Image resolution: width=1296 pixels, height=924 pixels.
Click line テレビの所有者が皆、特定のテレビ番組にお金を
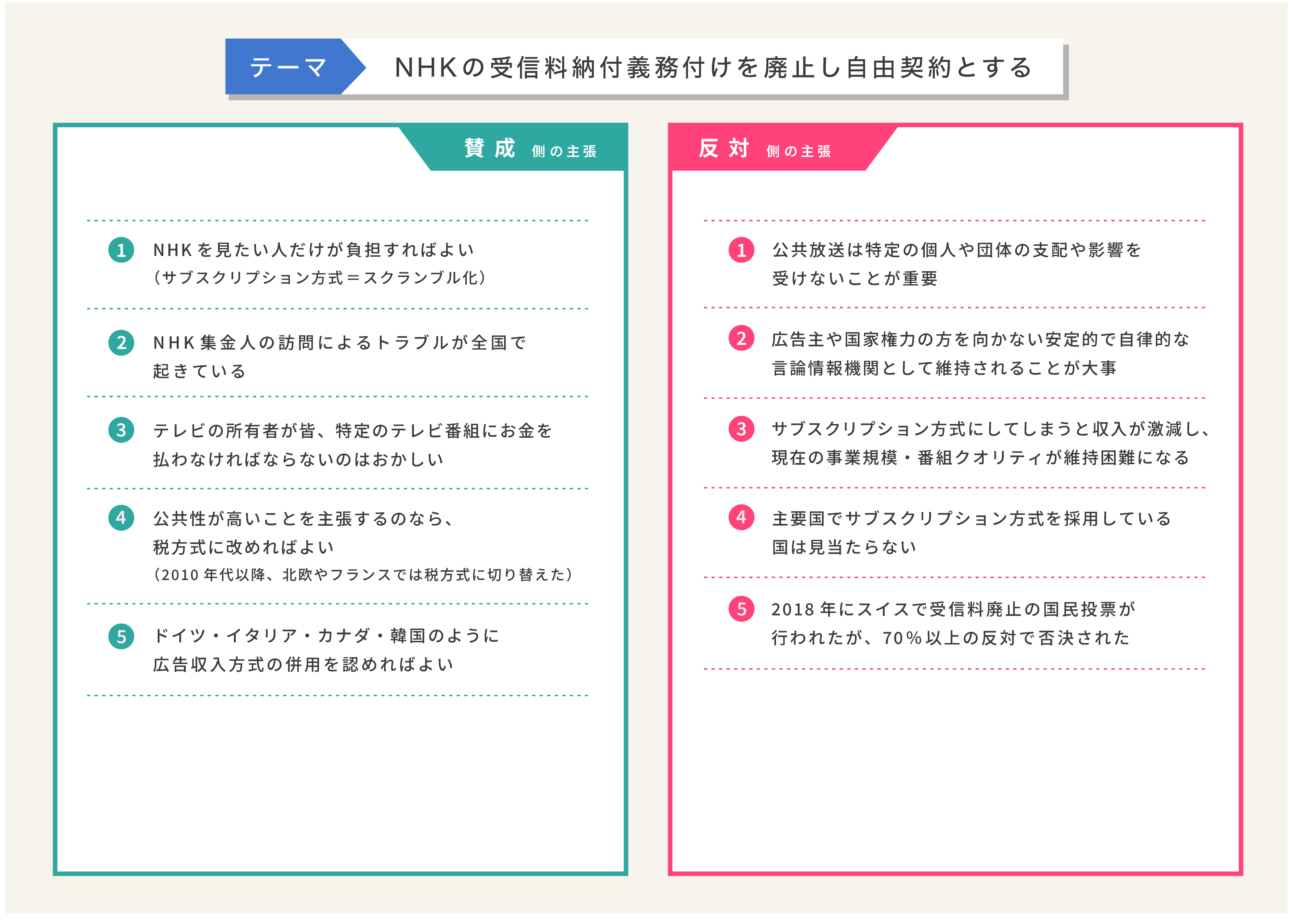[352, 431]
